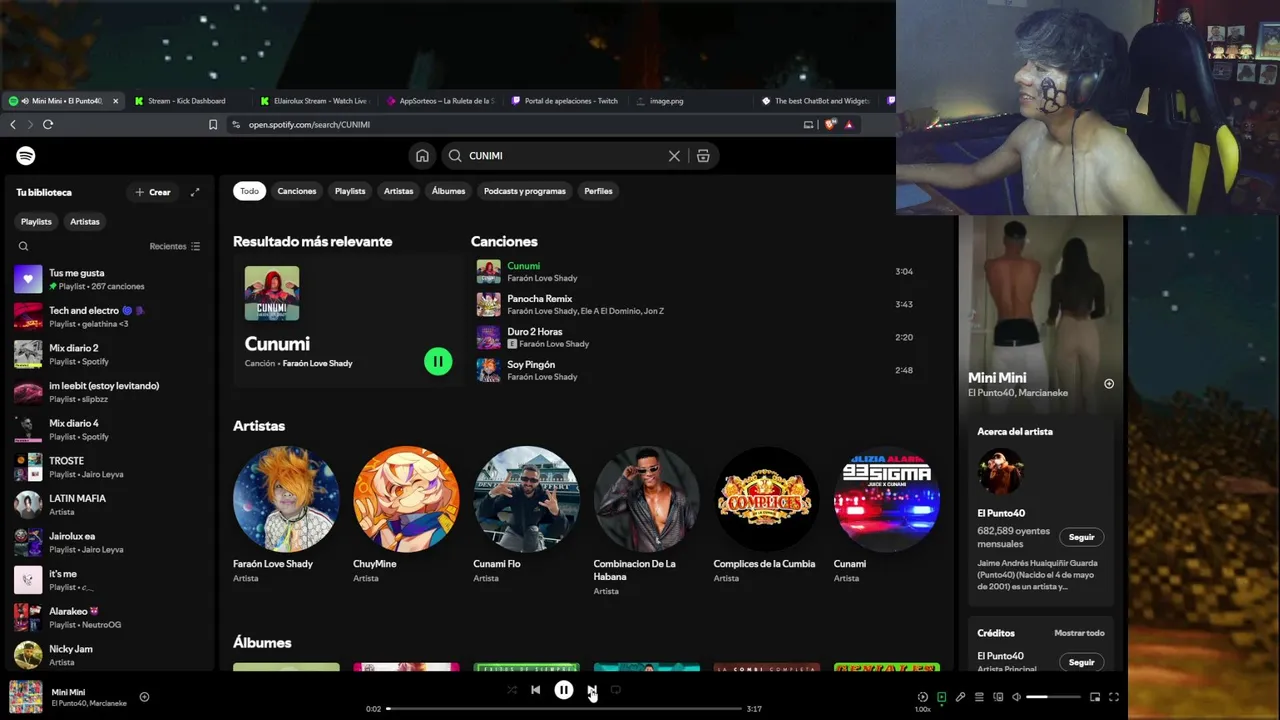Toggle library Artistas filter
The height and width of the screenshot is (720, 1280).
coord(85,221)
